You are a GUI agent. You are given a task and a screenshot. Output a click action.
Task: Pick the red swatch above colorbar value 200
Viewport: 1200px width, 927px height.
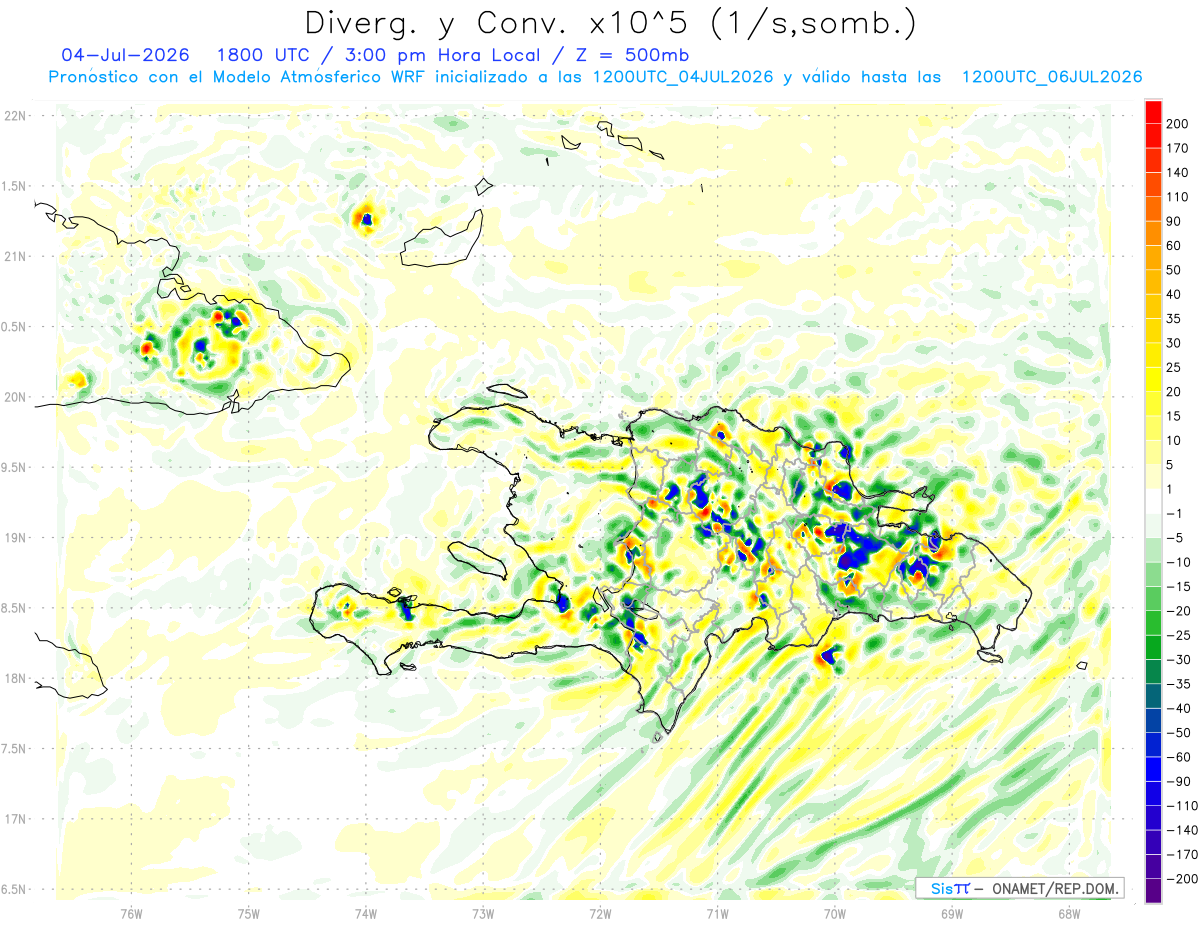pos(1153,112)
